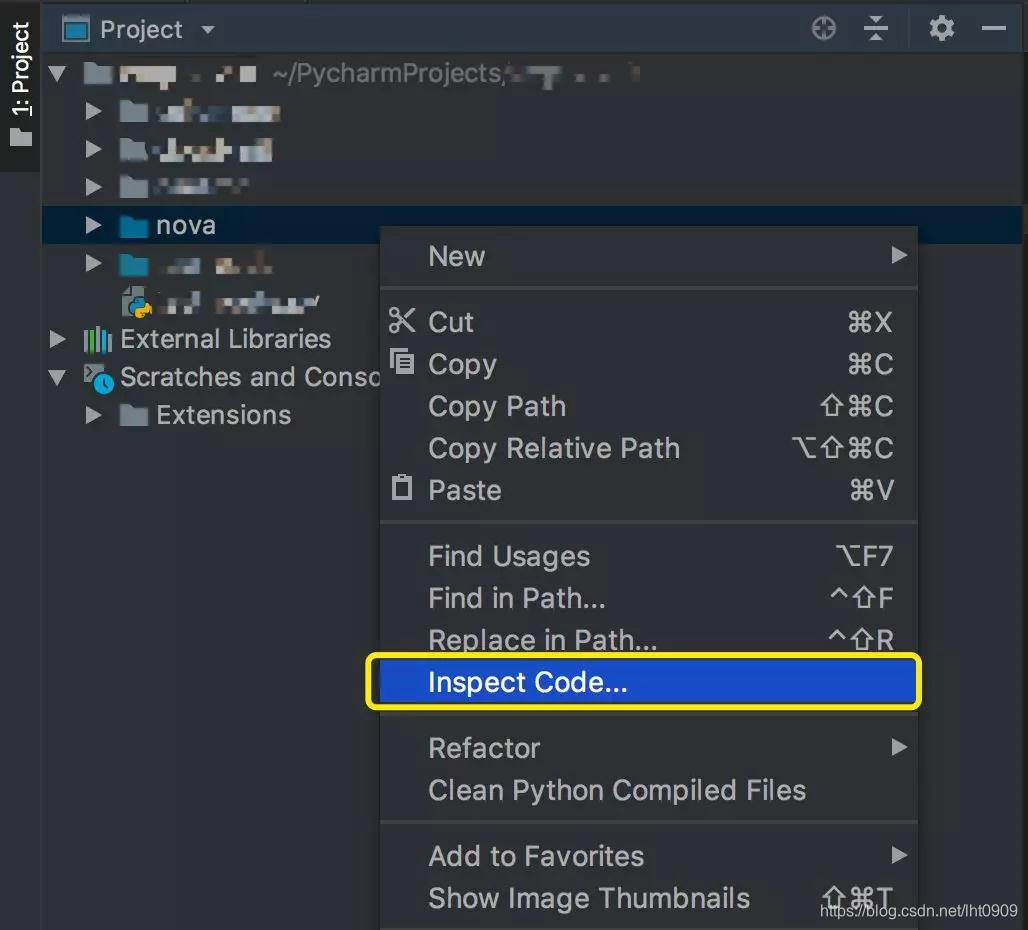1028x930 pixels.
Task: Click the Copy pages icon
Action: [x=402, y=361]
